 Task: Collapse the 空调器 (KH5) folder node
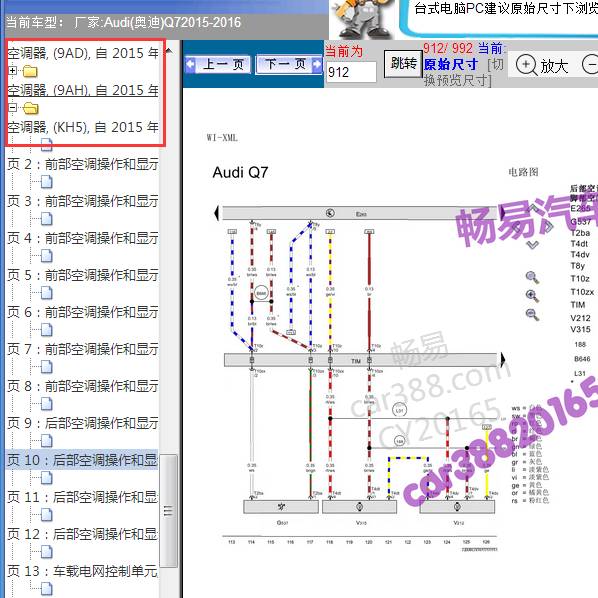(x=13, y=108)
